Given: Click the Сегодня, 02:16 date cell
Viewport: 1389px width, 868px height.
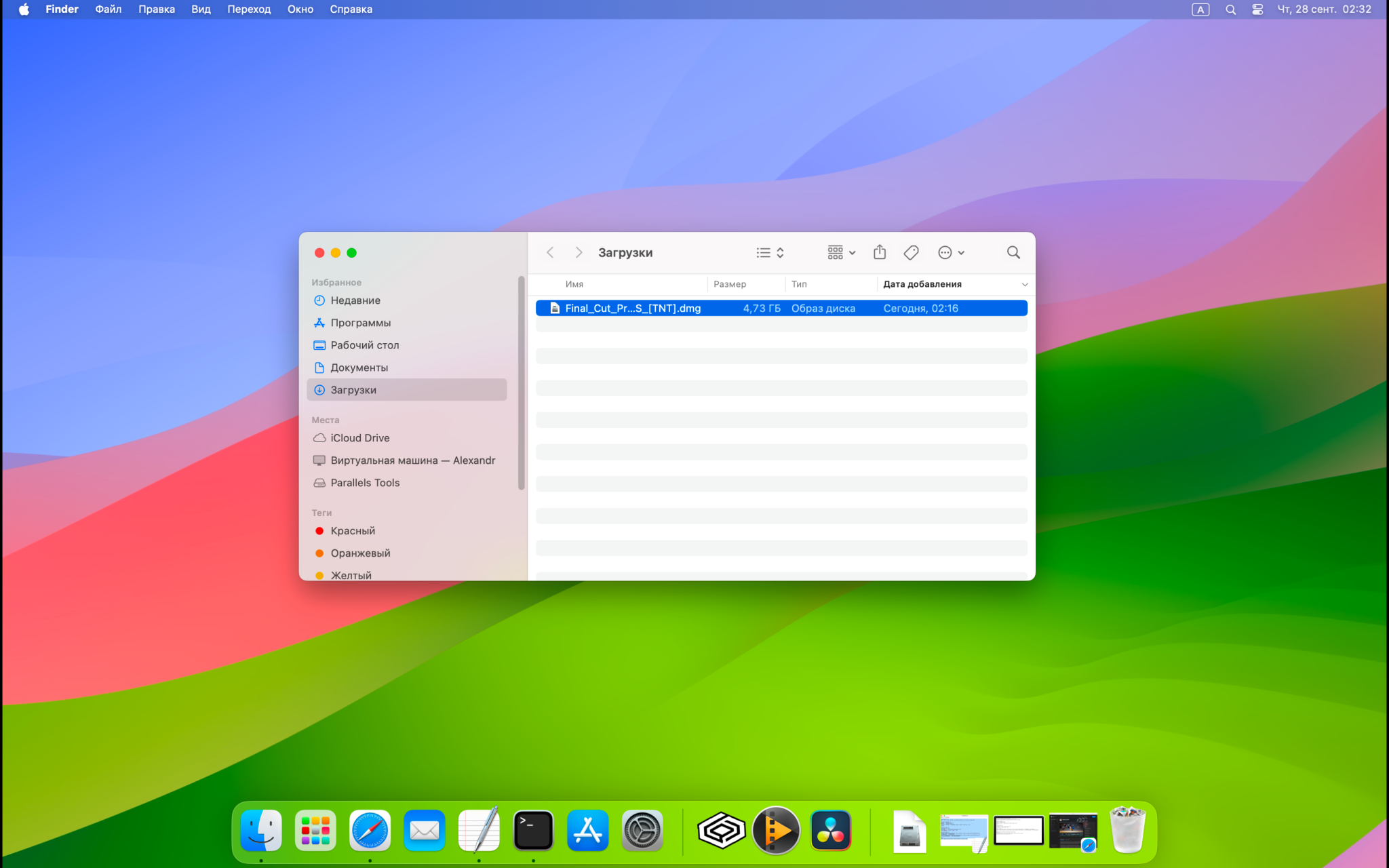Looking at the screenshot, I should (x=920, y=309).
